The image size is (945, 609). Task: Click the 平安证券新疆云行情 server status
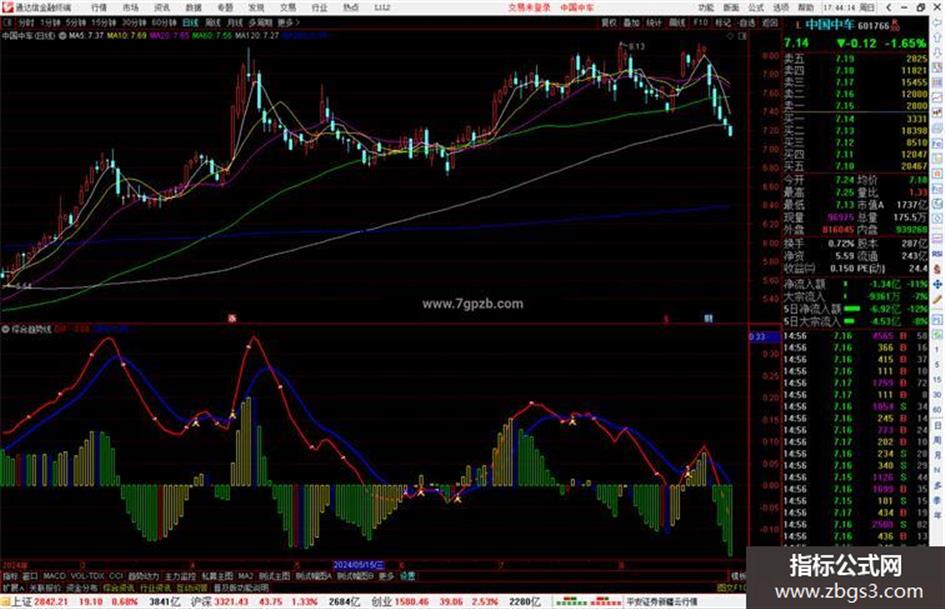coord(663,602)
